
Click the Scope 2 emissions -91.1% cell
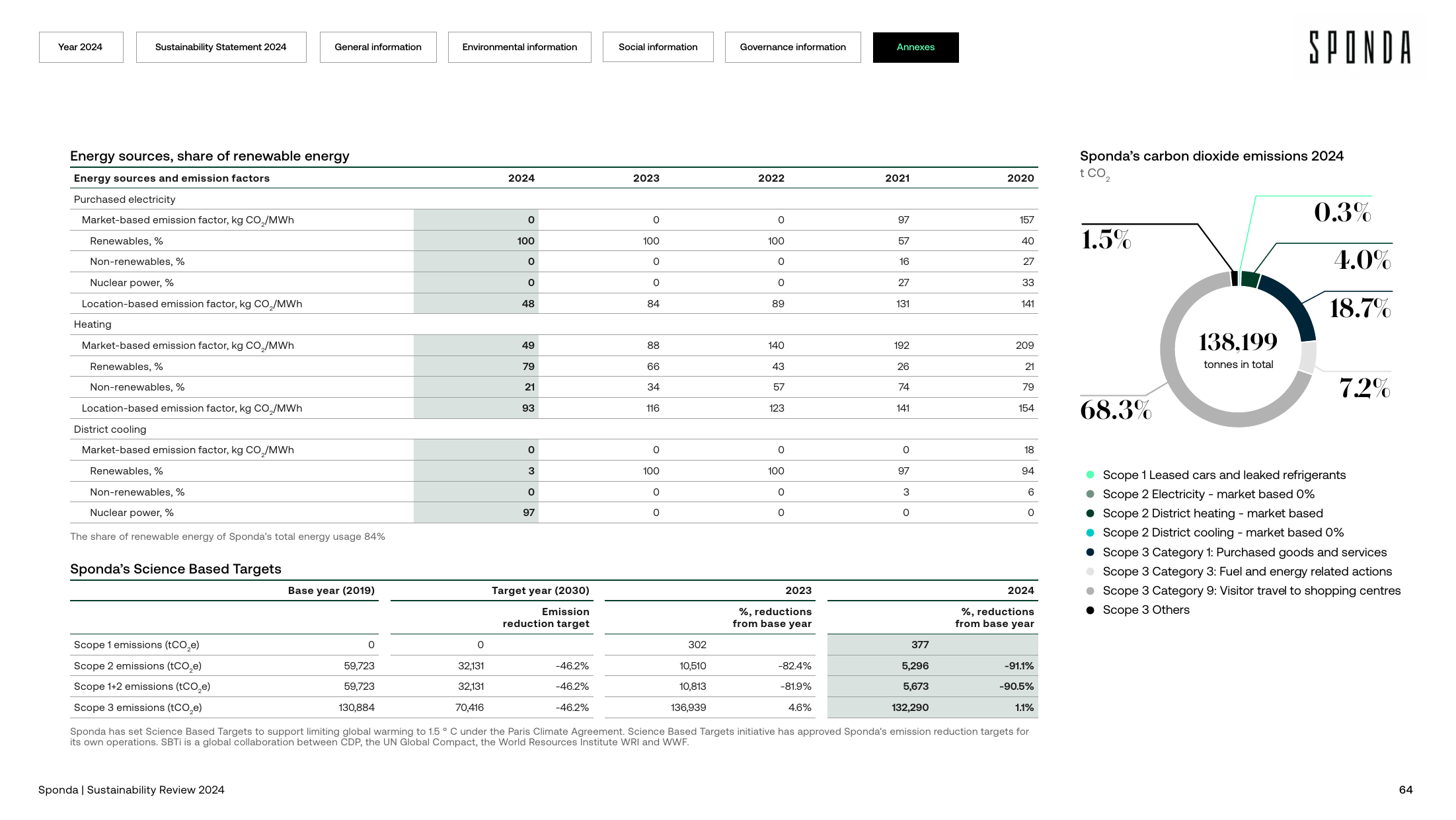click(x=1018, y=666)
